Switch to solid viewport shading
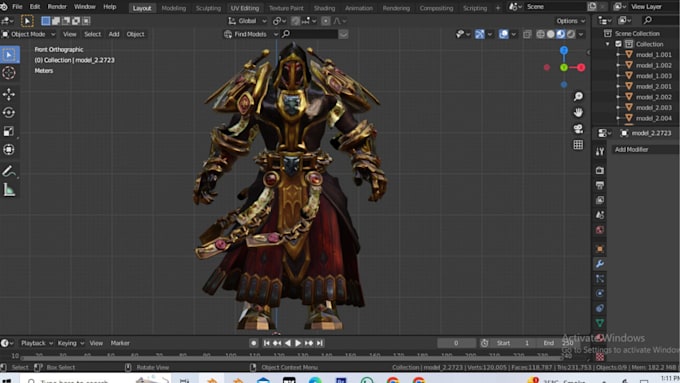Screen dimensions: 680x383 pos(550,34)
